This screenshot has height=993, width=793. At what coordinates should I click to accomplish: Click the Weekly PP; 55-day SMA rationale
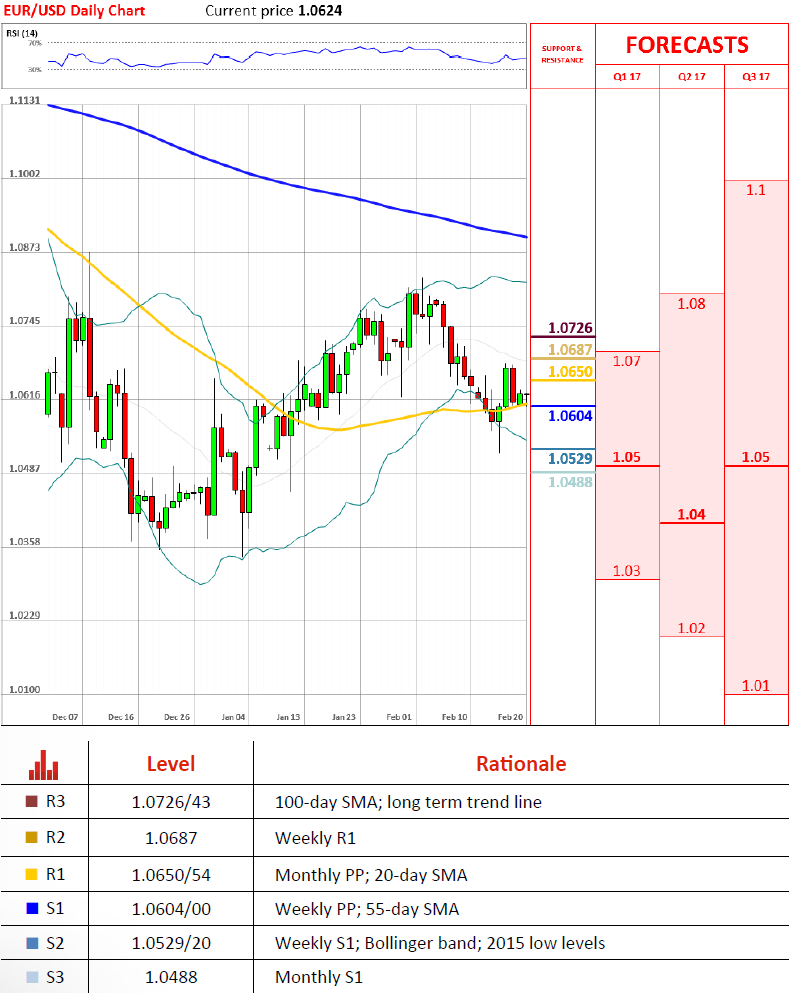click(367, 909)
